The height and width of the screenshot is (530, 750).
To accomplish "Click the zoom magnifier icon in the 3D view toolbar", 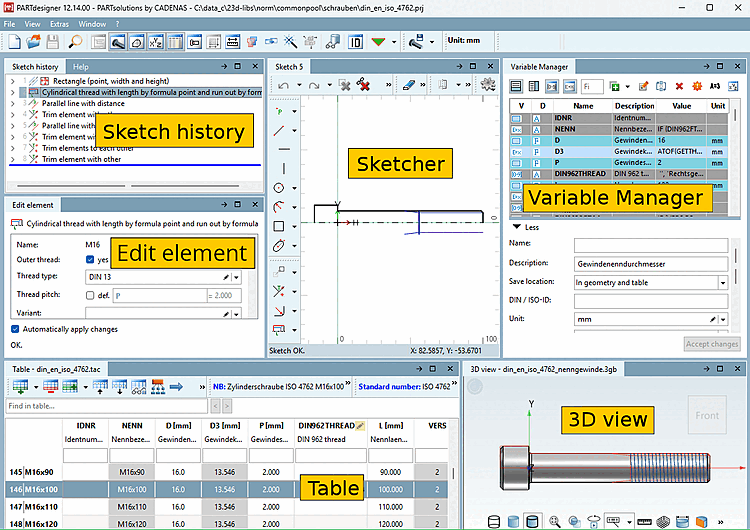I will pos(554,521).
